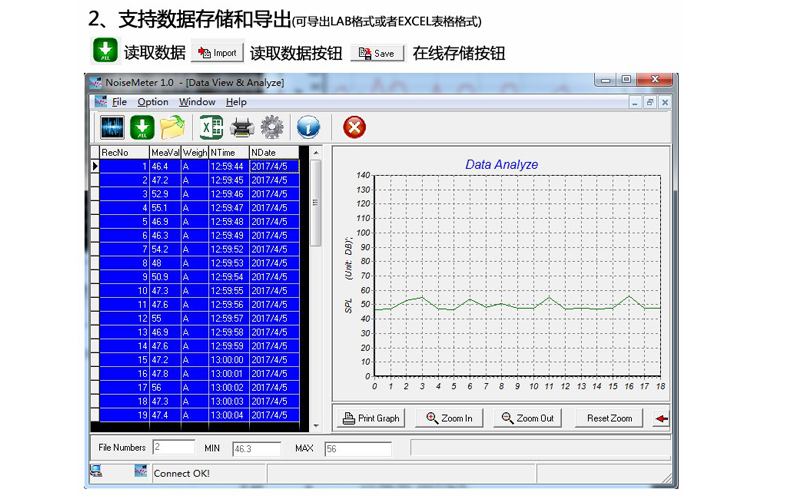Click the RecNo column header
The width and height of the screenshot is (790, 498).
pos(124,152)
